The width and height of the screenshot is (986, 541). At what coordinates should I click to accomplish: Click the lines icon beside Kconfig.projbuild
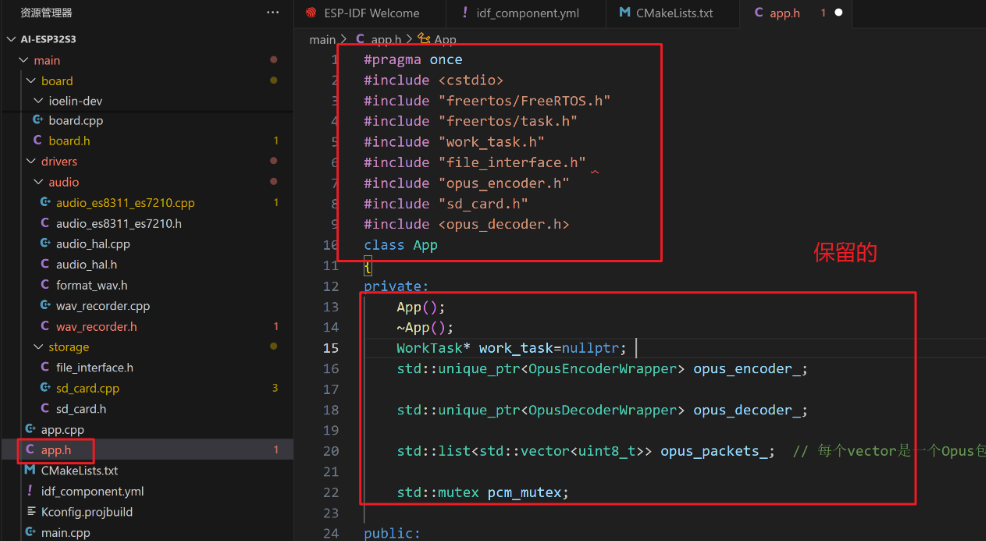31,511
